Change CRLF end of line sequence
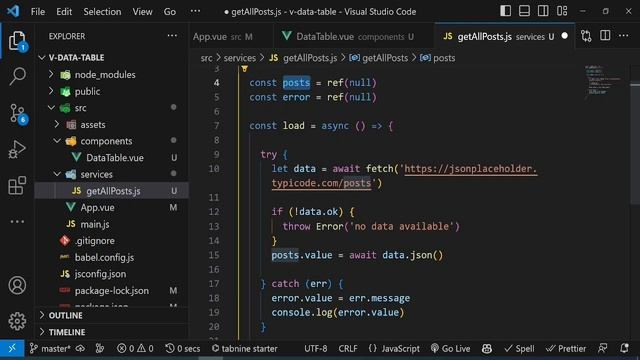The image size is (640, 360). tap(348, 349)
